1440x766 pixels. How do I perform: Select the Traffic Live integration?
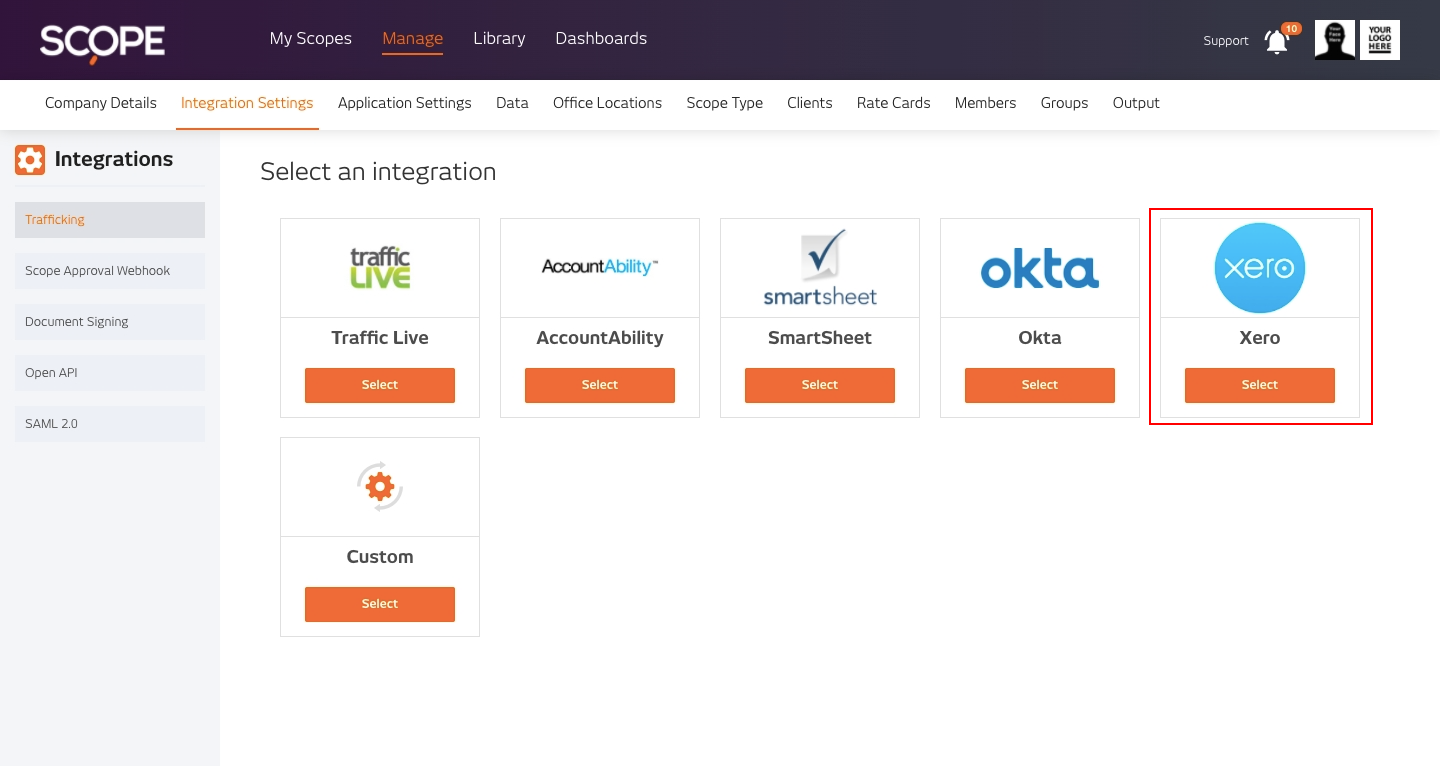coord(380,385)
